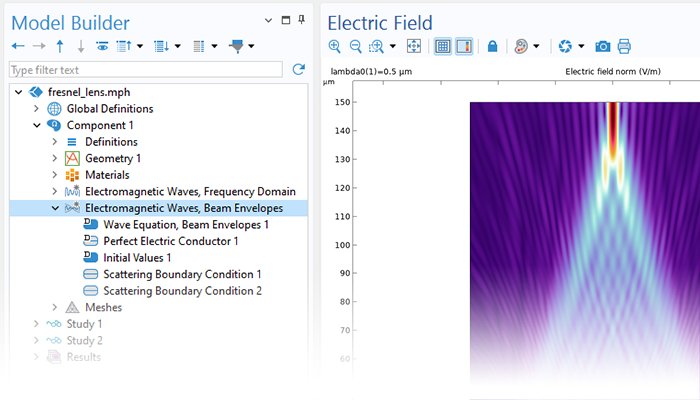700x400 pixels.
Task: Select Electromagnetic Waves, Beam Envelopes
Action: tap(184, 208)
